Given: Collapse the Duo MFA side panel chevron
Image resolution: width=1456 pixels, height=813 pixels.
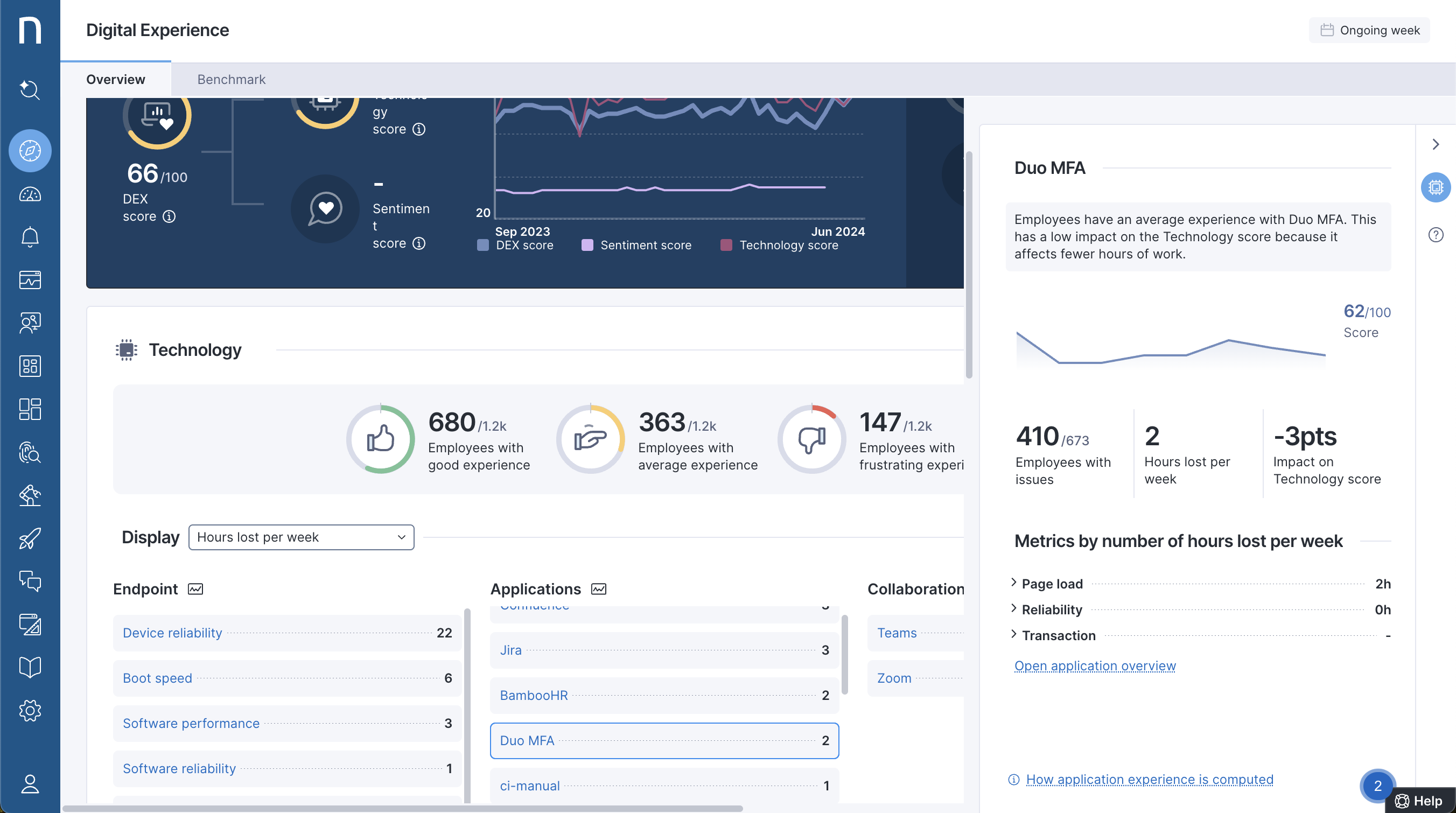Looking at the screenshot, I should [x=1436, y=145].
